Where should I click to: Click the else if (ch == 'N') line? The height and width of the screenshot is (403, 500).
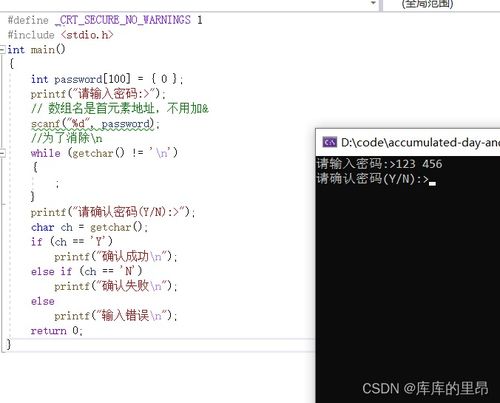coord(87,271)
